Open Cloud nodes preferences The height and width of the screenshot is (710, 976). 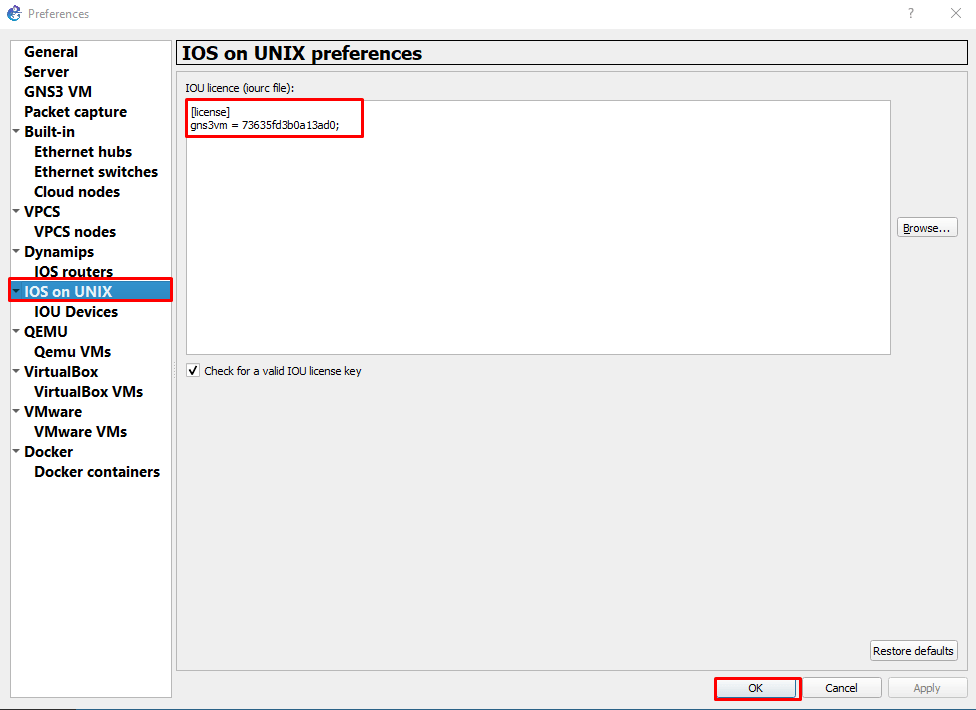click(77, 192)
